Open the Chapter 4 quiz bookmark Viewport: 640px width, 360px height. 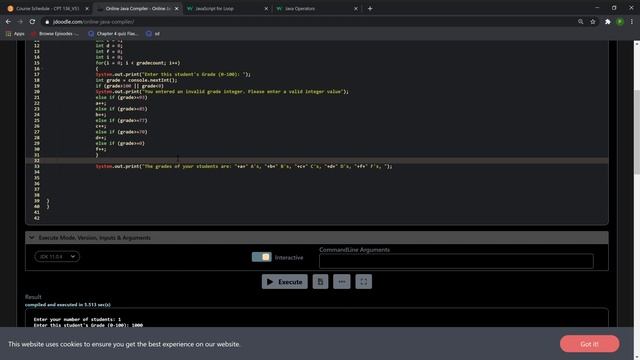(113, 34)
